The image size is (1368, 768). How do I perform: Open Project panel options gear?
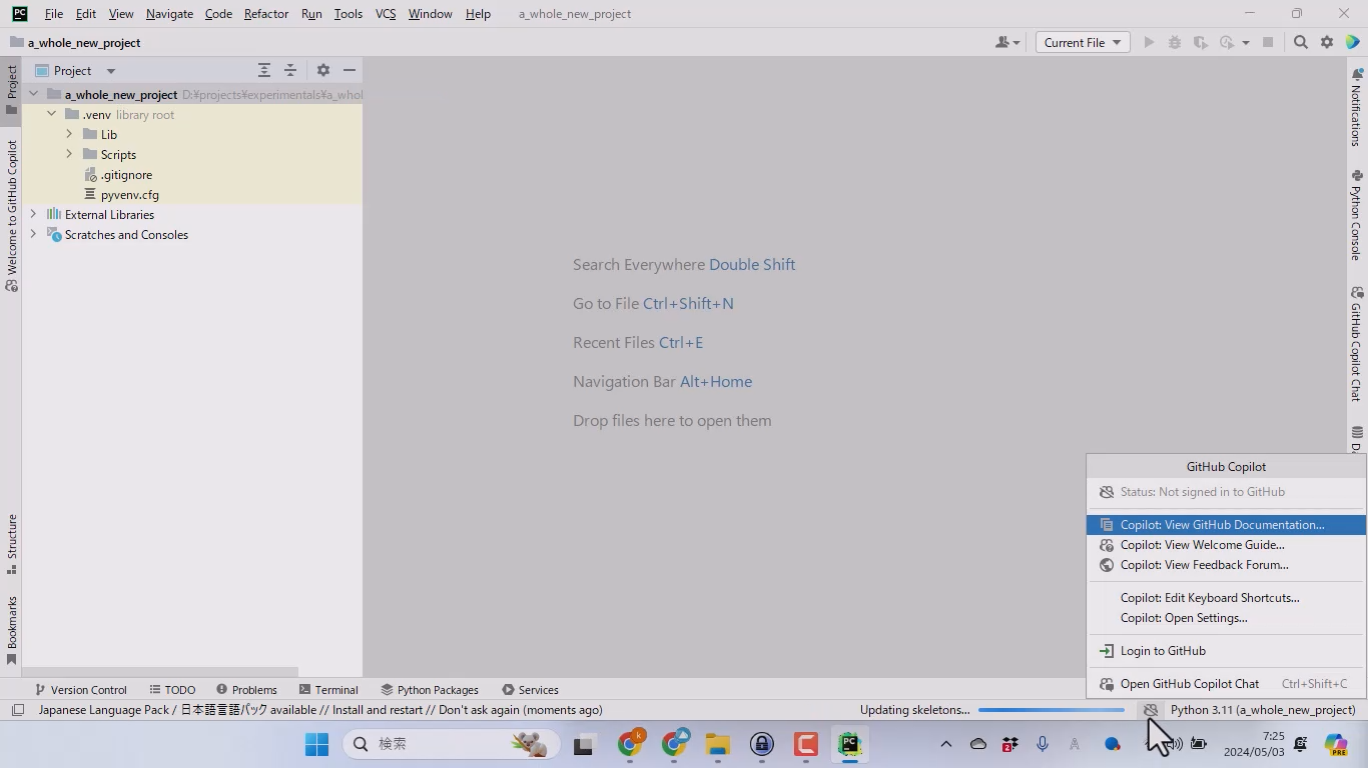[323, 70]
